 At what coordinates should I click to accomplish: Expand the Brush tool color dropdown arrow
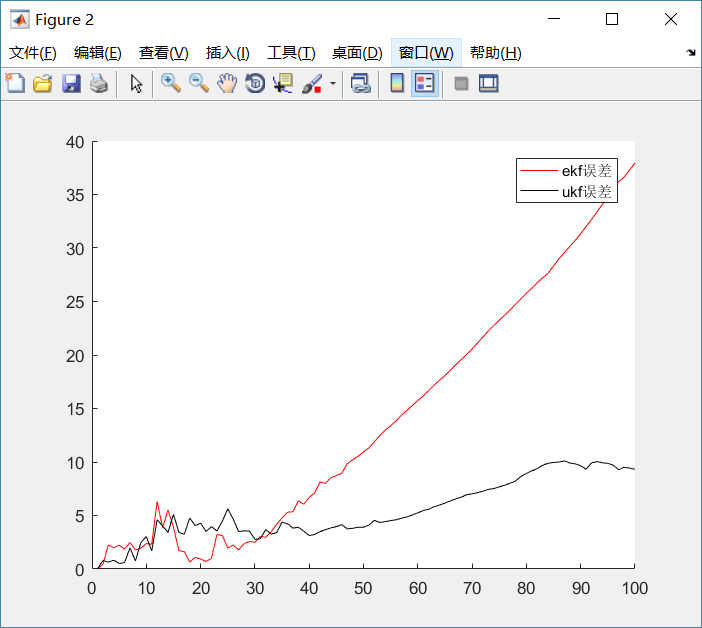[333, 84]
